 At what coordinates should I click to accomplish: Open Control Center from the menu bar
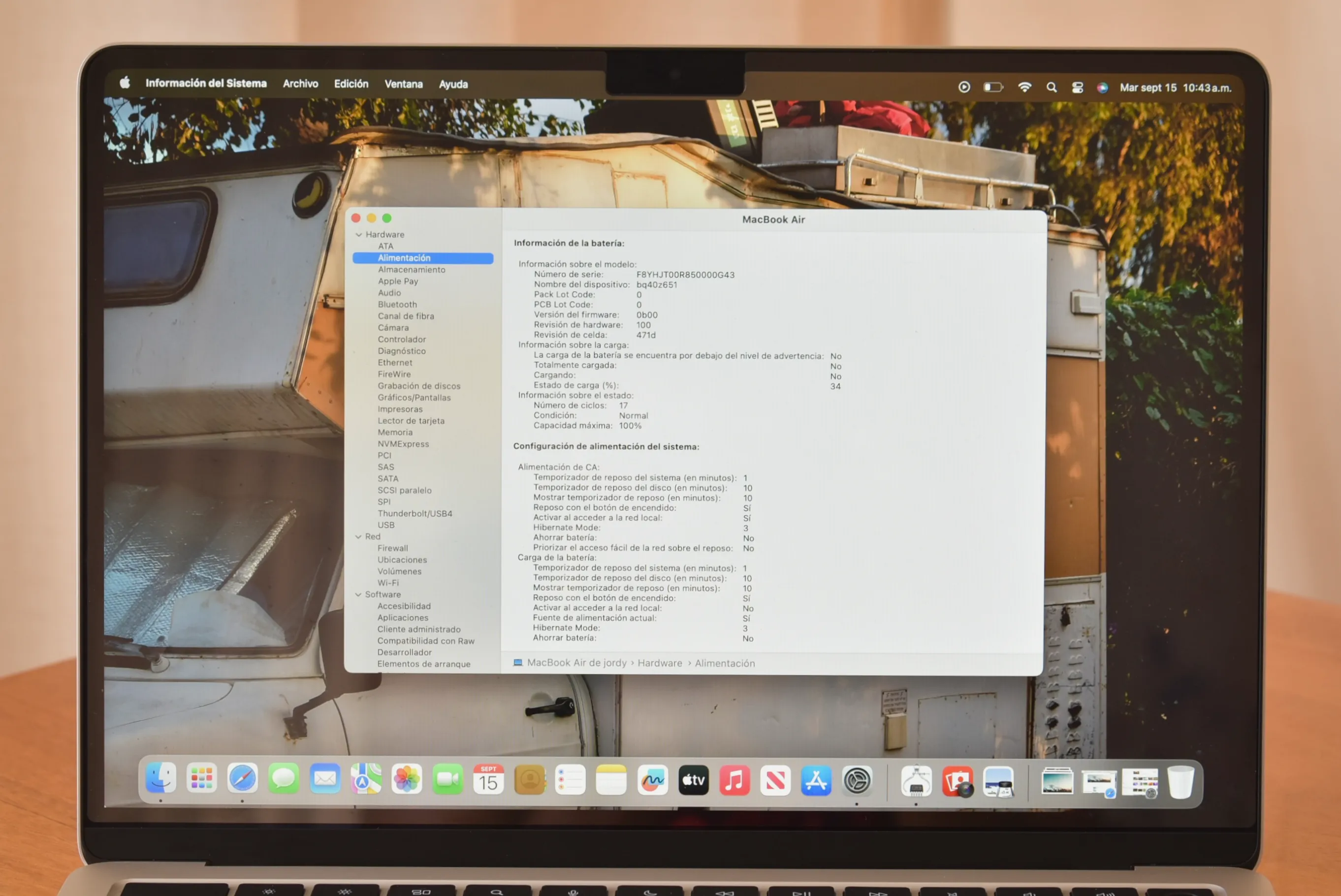1077,88
